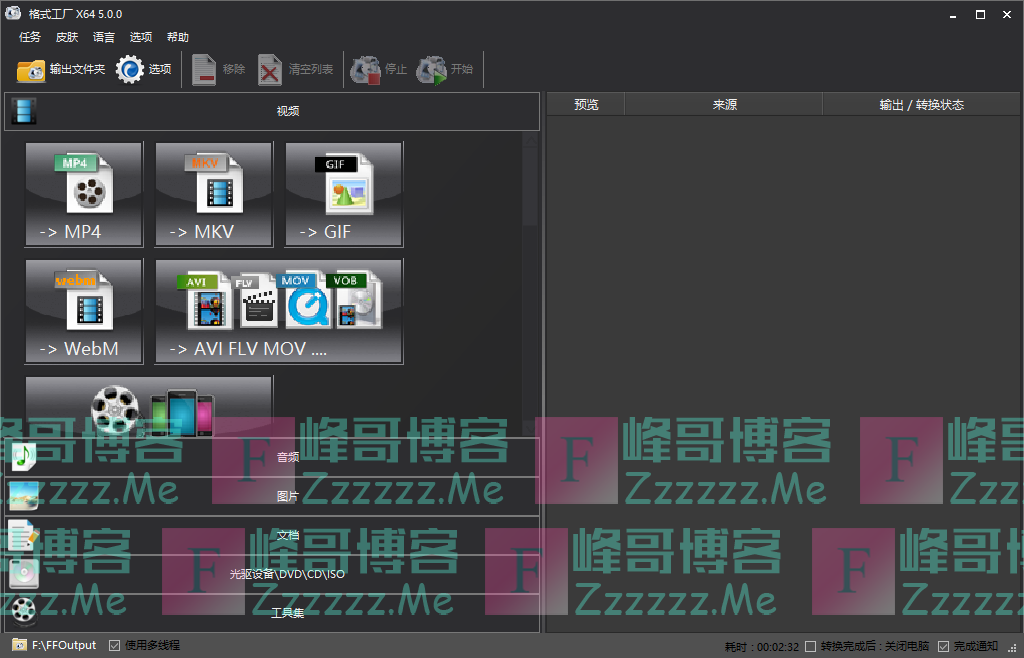Click the 来源 column header
Screen dimensions: 1024x658
724,104
